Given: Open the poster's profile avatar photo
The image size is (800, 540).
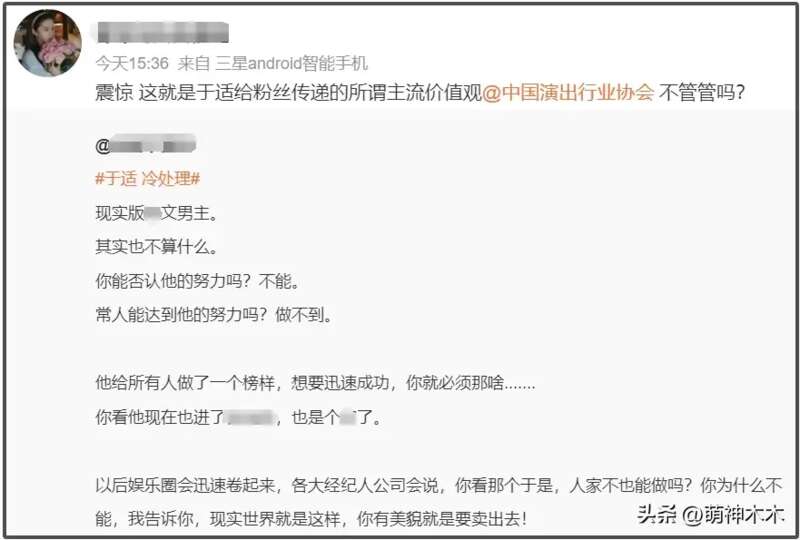Looking at the screenshot, I should coord(47,43).
